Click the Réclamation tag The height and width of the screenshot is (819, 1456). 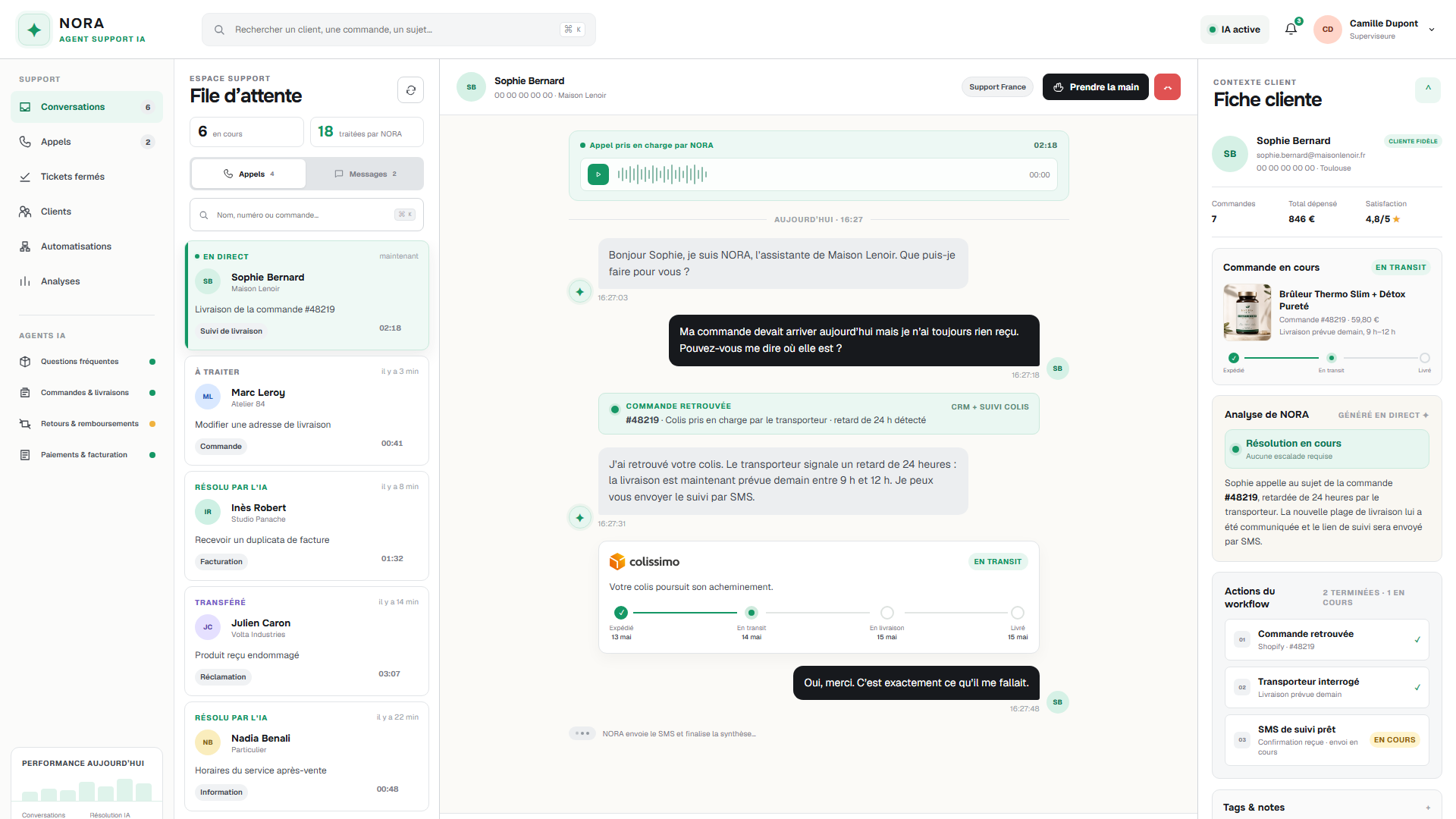coord(223,677)
